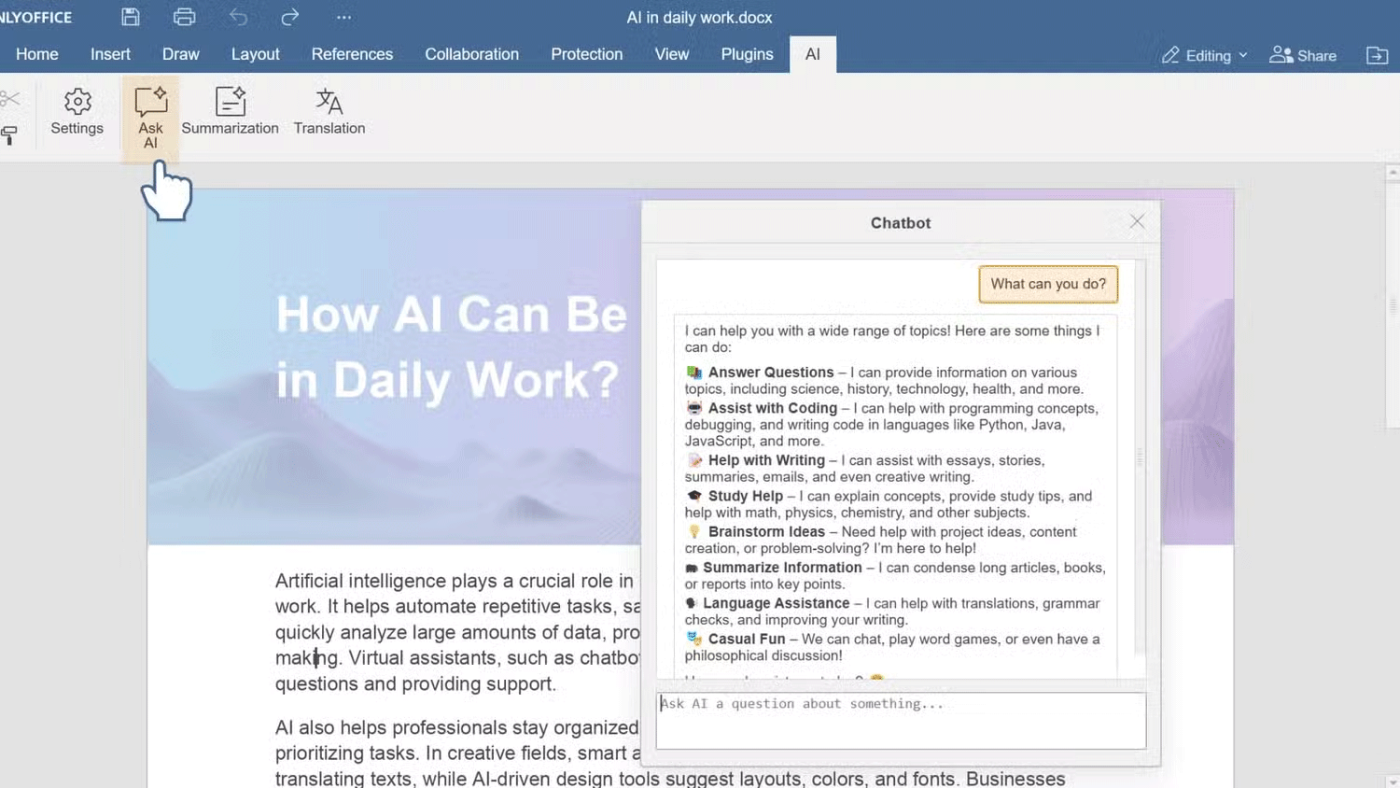
Task: Open AI Settings gear icon
Action: pyautogui.click(x=77, y=112)
